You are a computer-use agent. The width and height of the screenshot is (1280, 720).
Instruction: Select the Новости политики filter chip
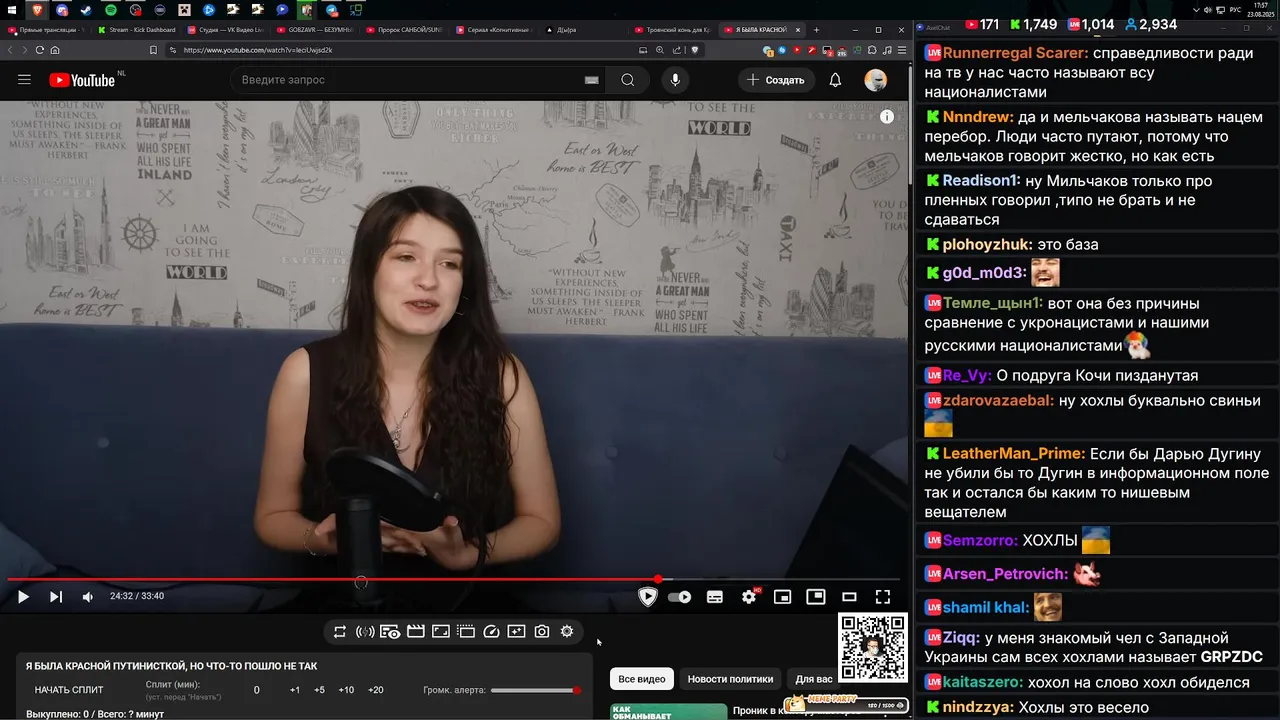click(730, 679)
